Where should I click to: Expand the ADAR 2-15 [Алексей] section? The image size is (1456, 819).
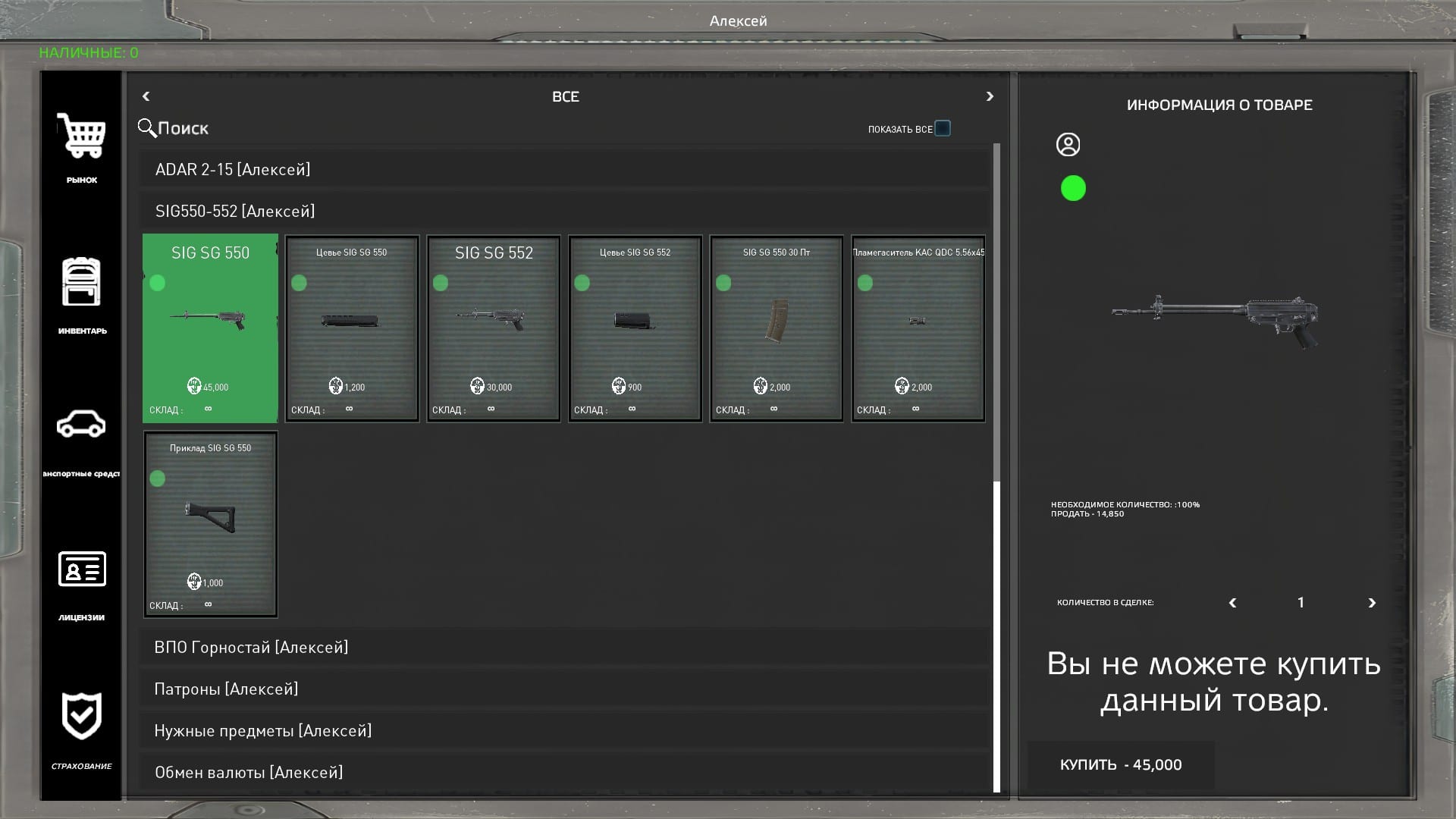point(565,169)
